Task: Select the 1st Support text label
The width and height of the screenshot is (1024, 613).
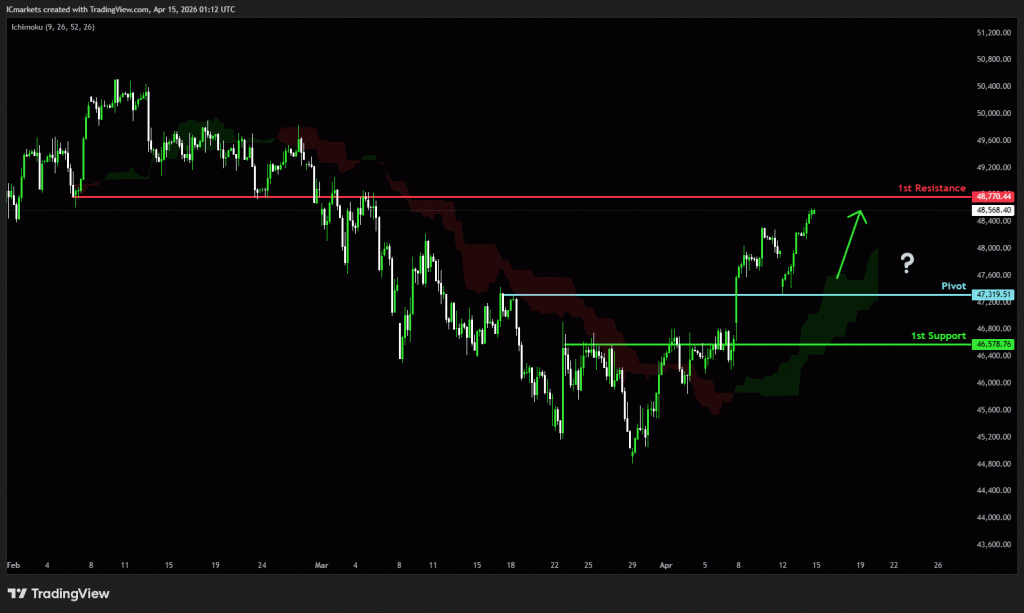Action: pos(938,336)
